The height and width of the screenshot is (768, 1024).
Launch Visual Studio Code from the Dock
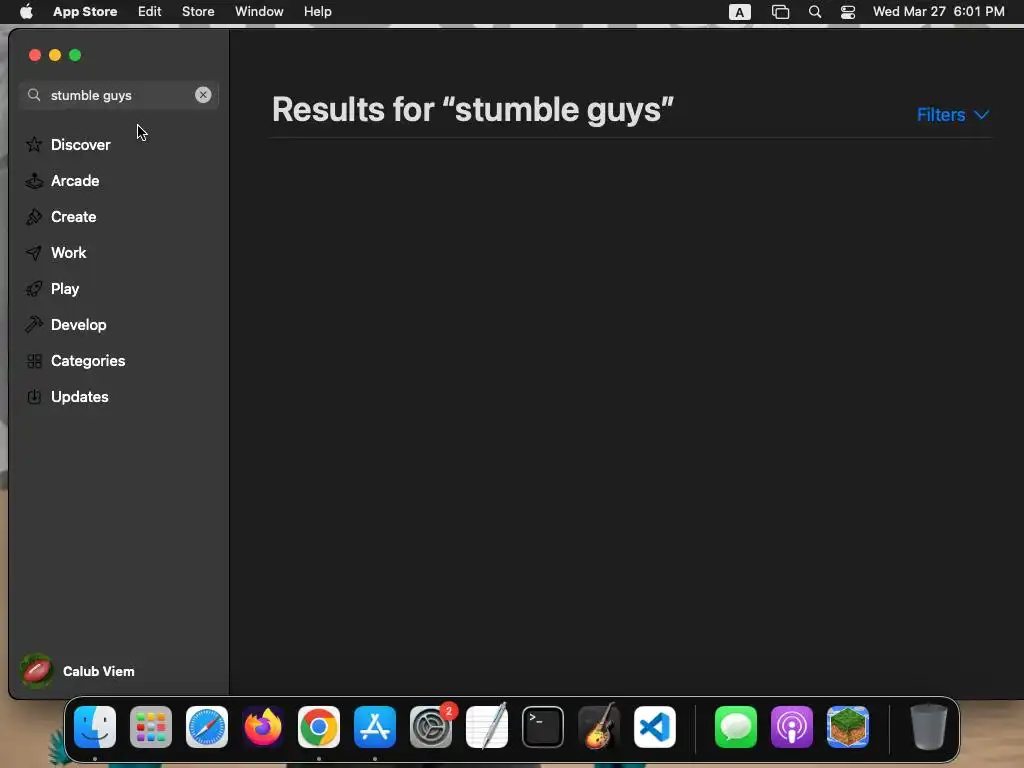pos(654,727)
